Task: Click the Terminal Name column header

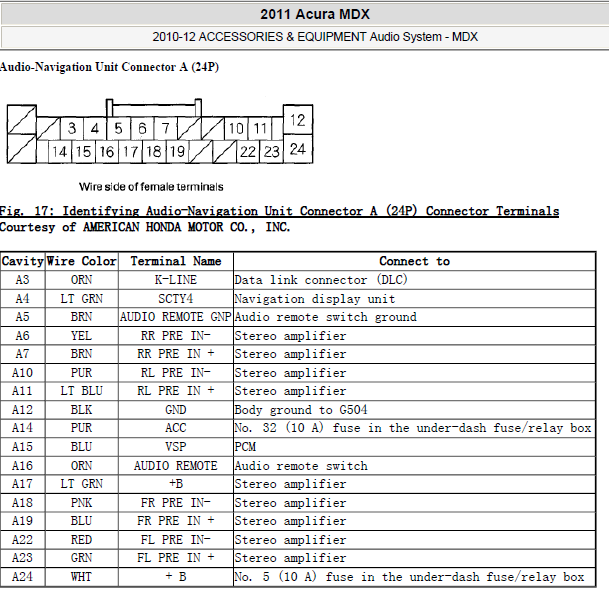Action: 176,261
